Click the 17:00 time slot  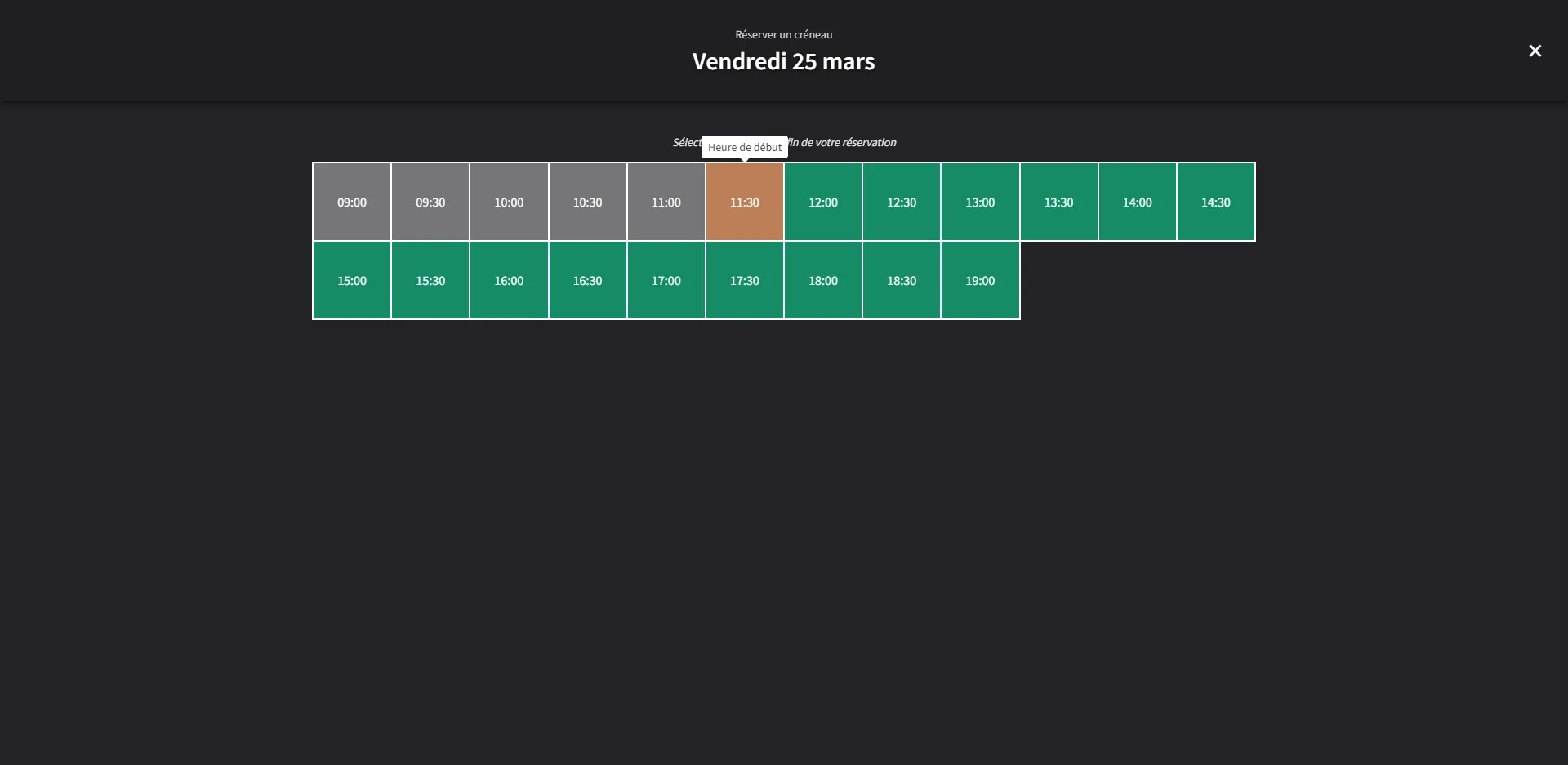click(x=666, y=280)
